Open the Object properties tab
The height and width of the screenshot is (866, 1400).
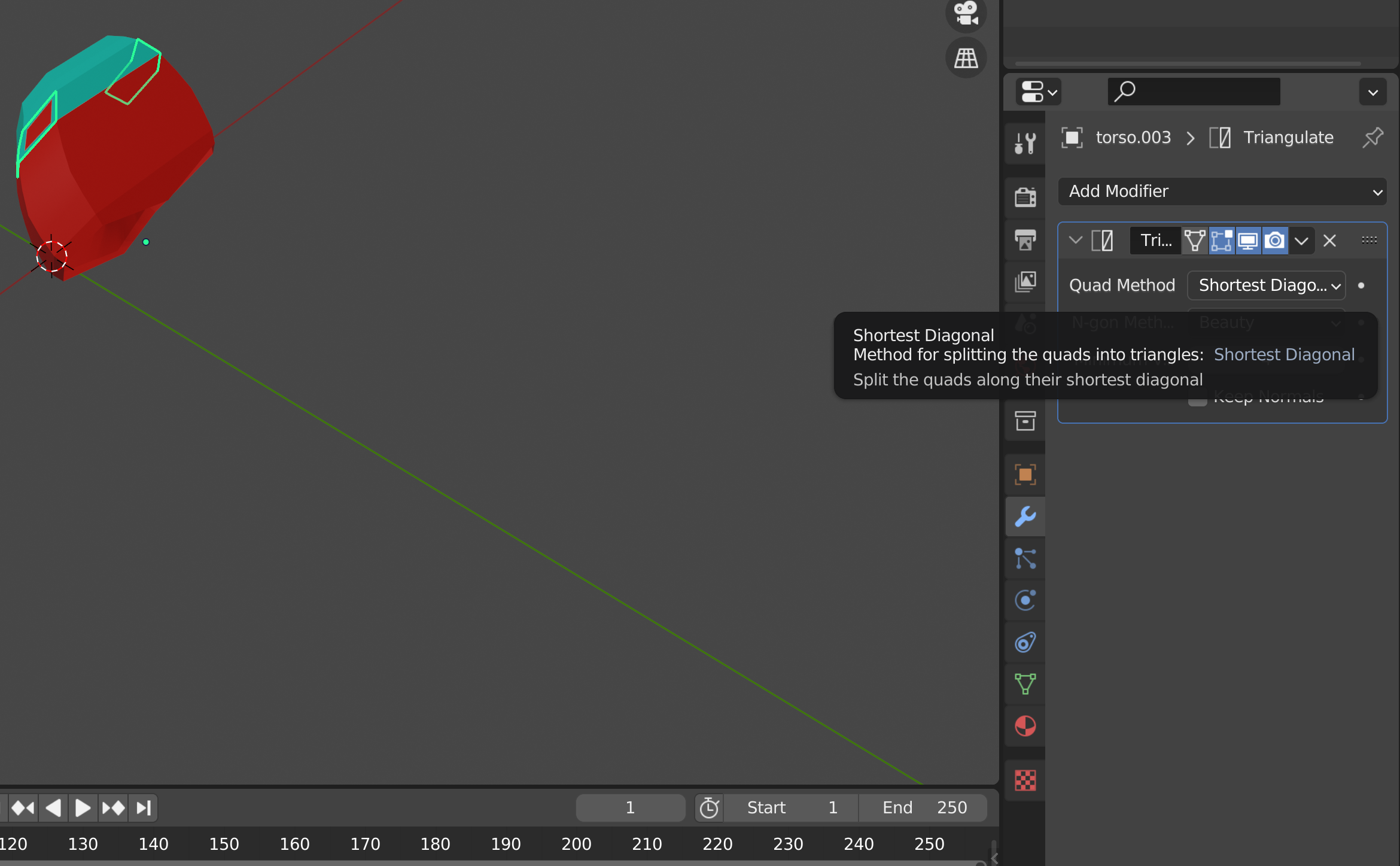1025,475
